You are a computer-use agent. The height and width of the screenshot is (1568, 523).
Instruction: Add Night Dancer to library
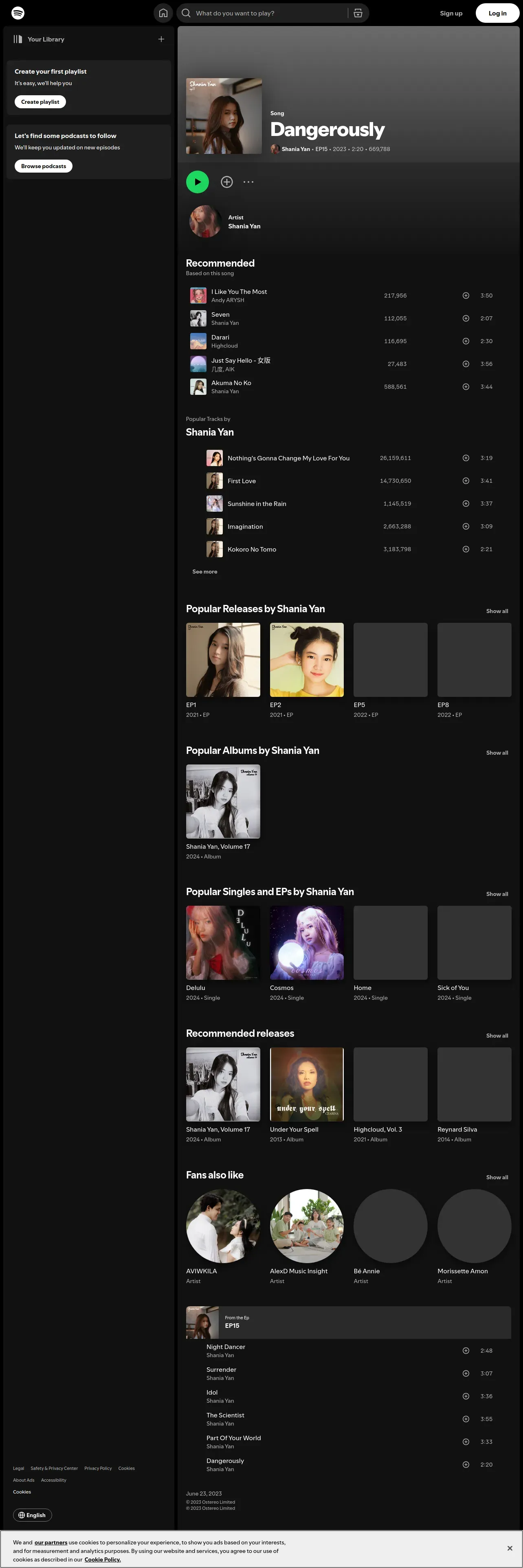[466, 1351]
